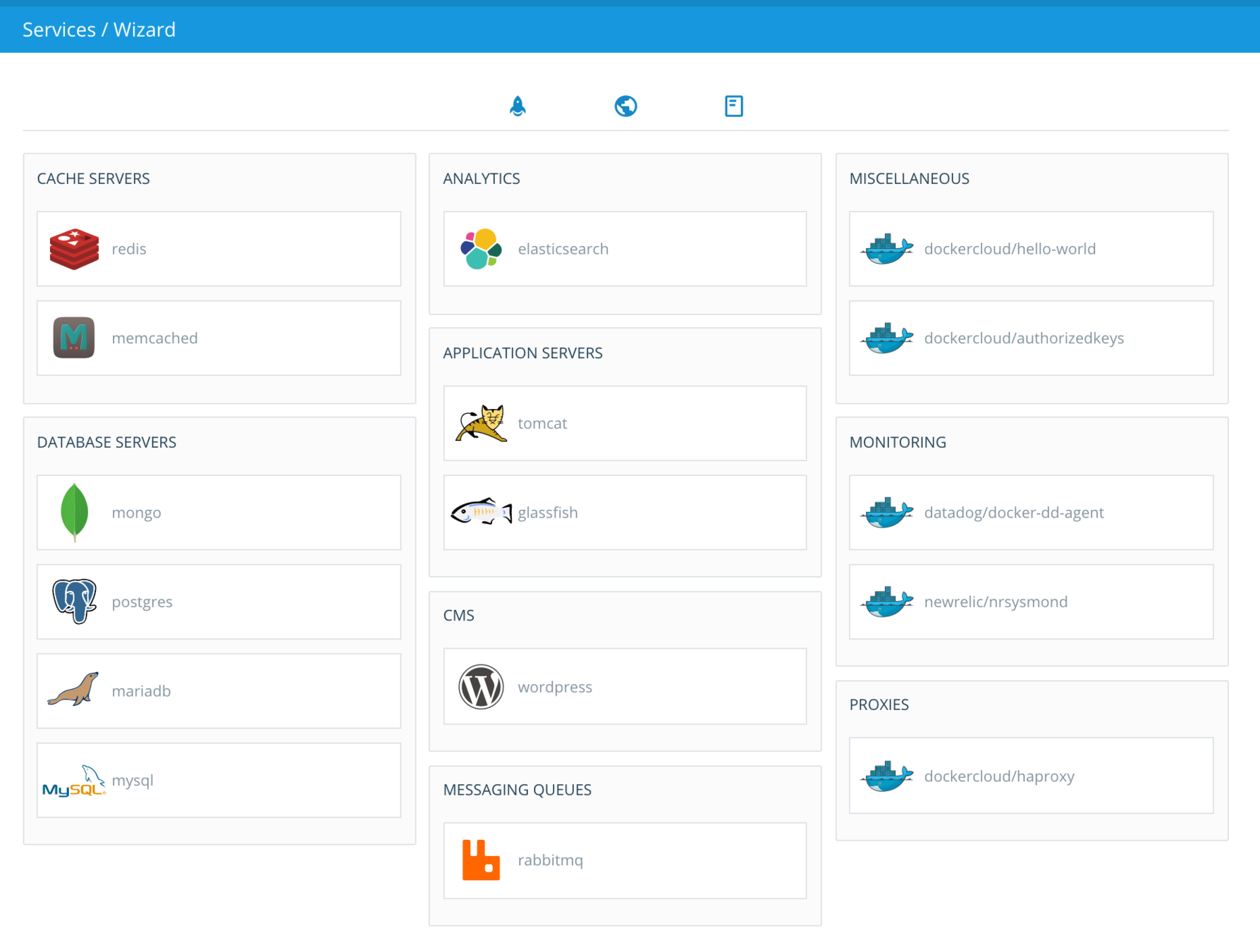Screen dimensions: 1260x952
Task: Click docker whale icon for authorizedkeys
Action: click(887, 338)
